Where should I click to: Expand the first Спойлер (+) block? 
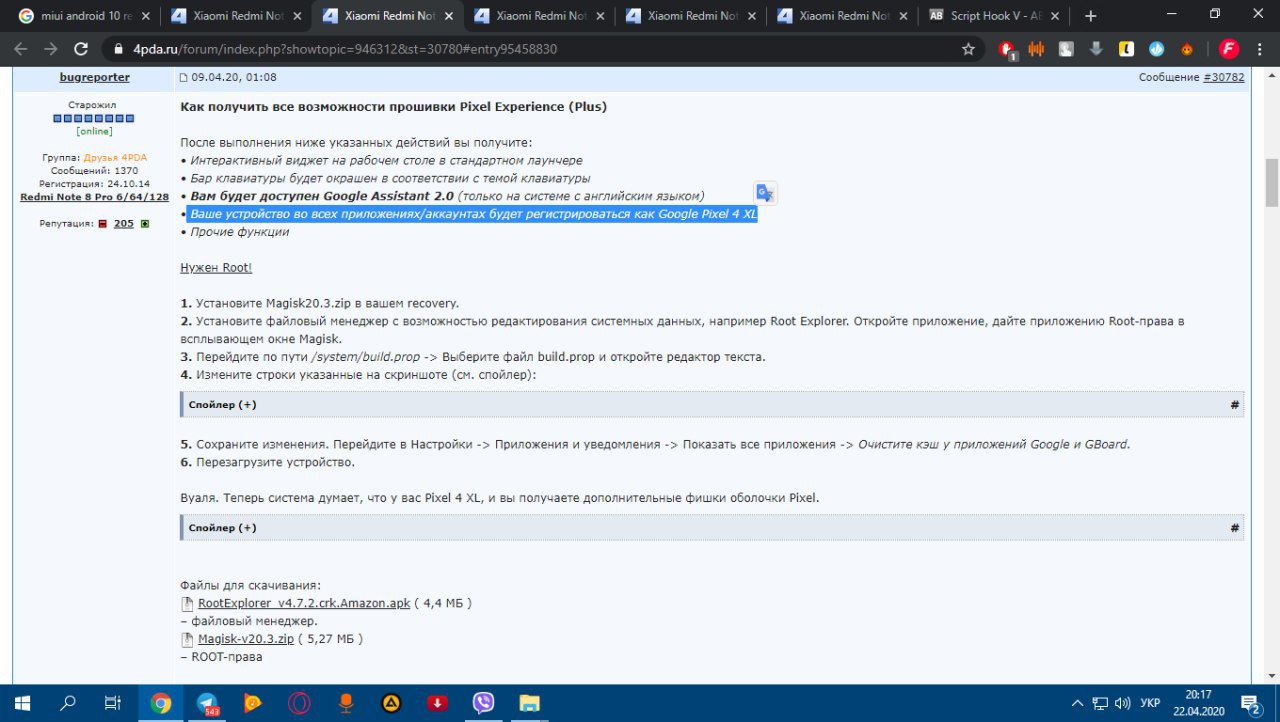[x=222, y=404]
